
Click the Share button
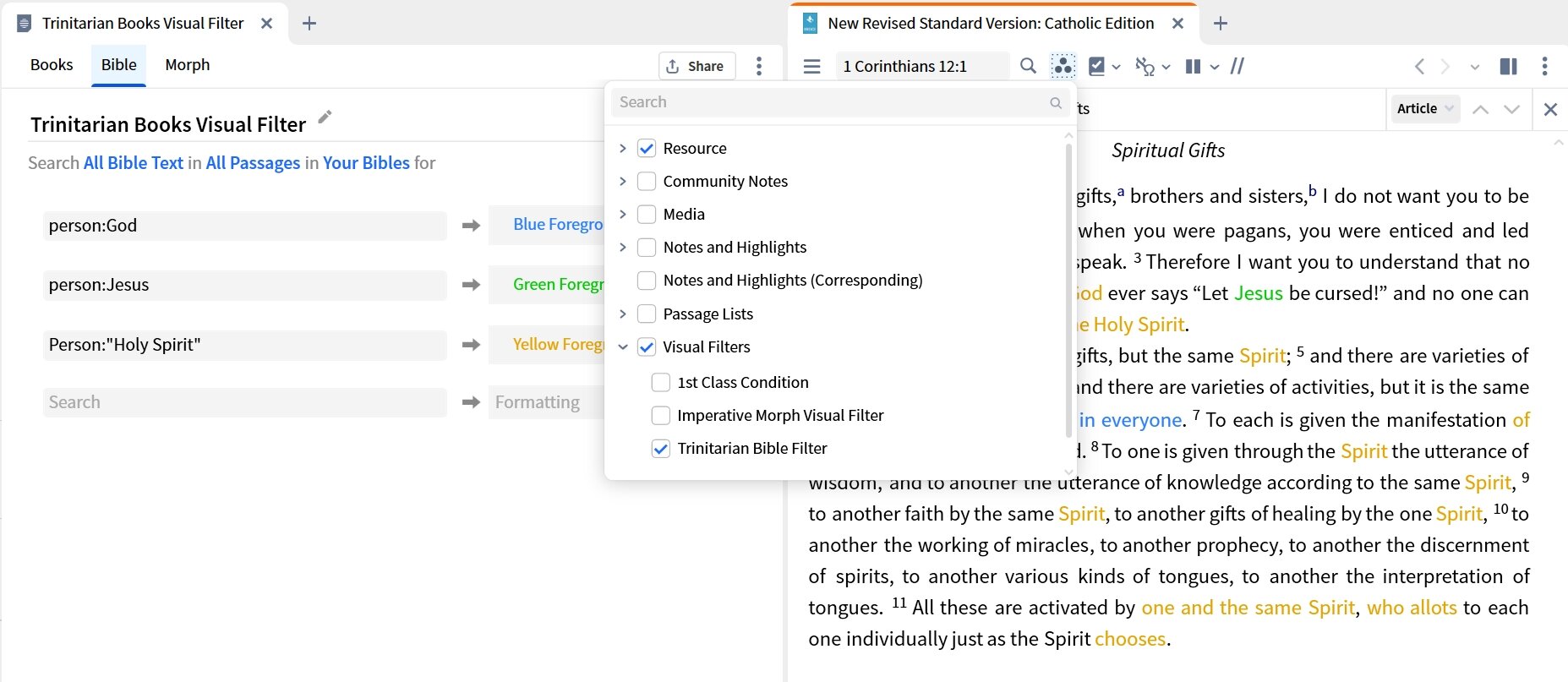[x=697, y=66]
